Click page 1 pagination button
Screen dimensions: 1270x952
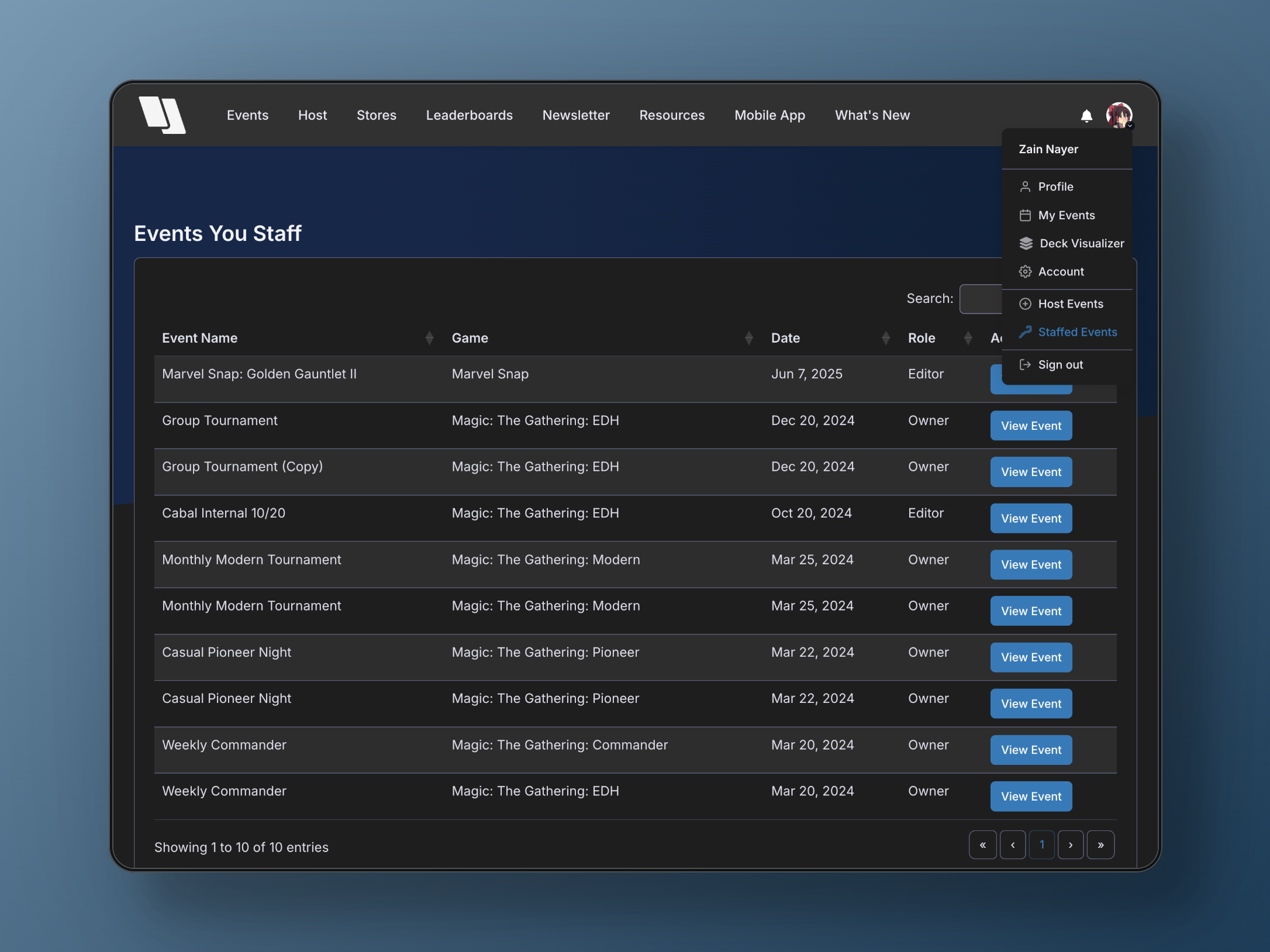point(1041,845)
